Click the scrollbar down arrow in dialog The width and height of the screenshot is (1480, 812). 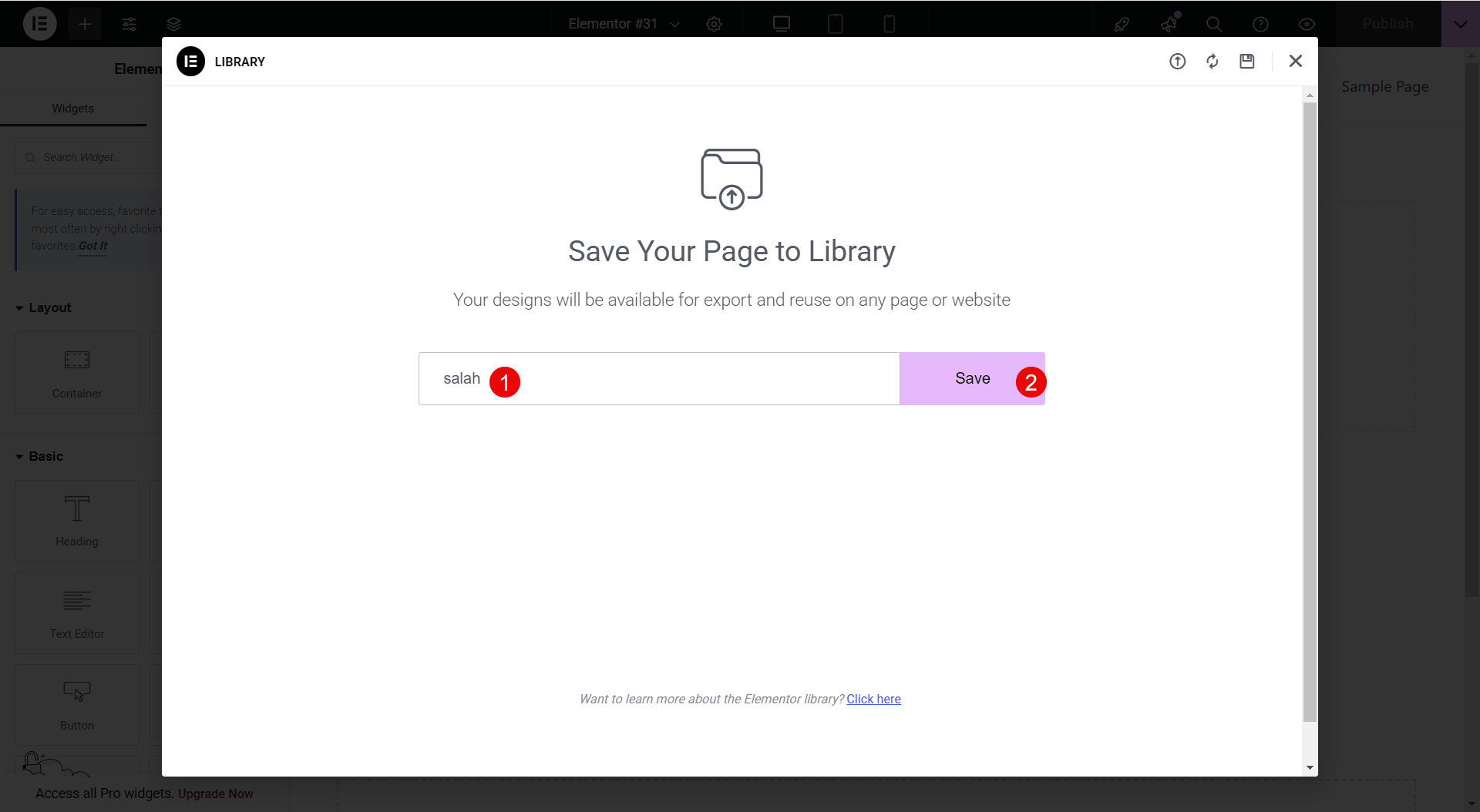[1310, 768]
